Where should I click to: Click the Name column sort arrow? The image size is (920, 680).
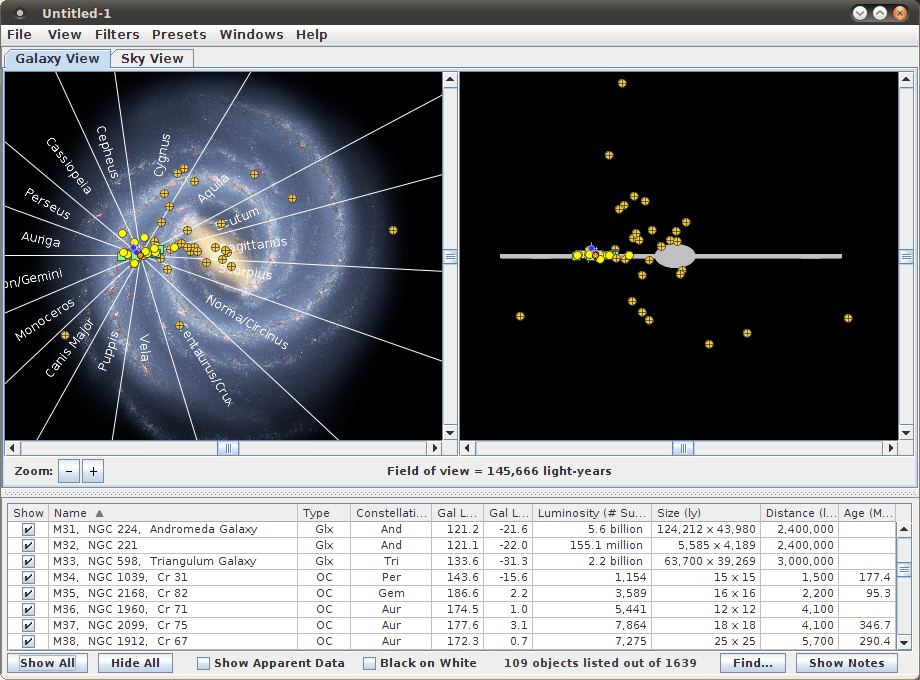pyautogui.click(x=99, y=513)
